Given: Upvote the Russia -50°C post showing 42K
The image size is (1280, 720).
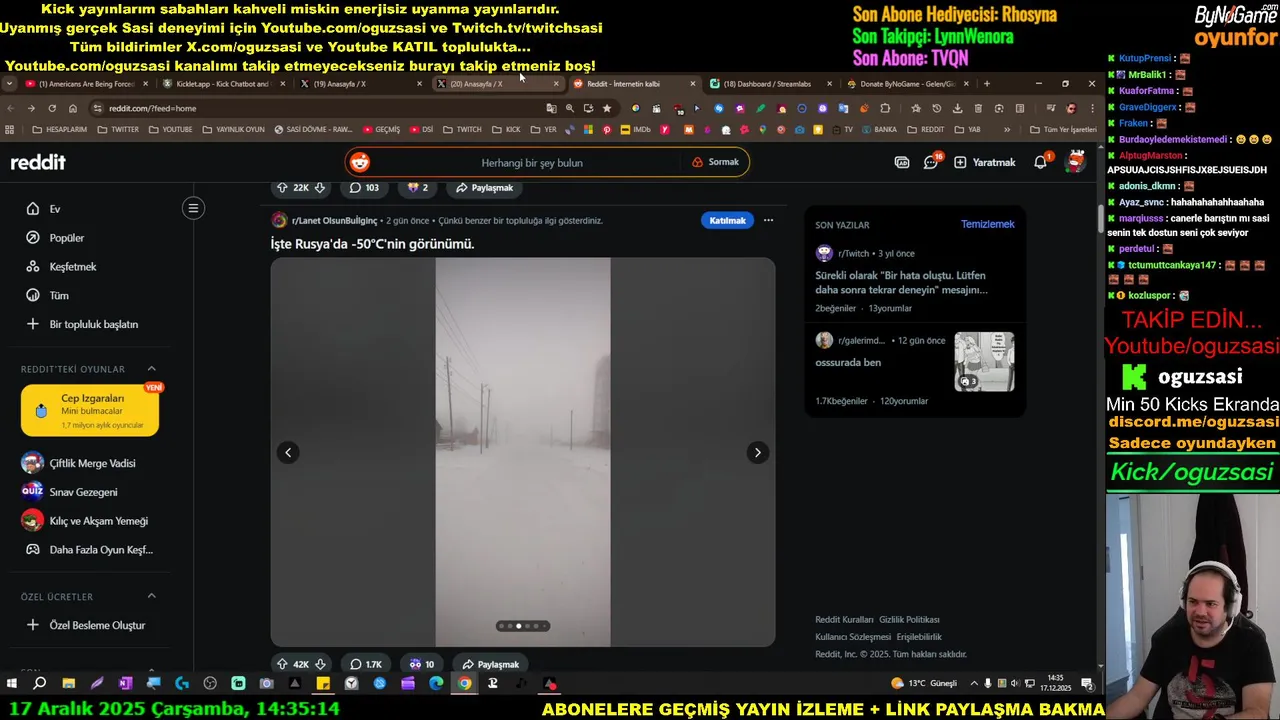Looking at the screenshot, I should pos(282,664).
